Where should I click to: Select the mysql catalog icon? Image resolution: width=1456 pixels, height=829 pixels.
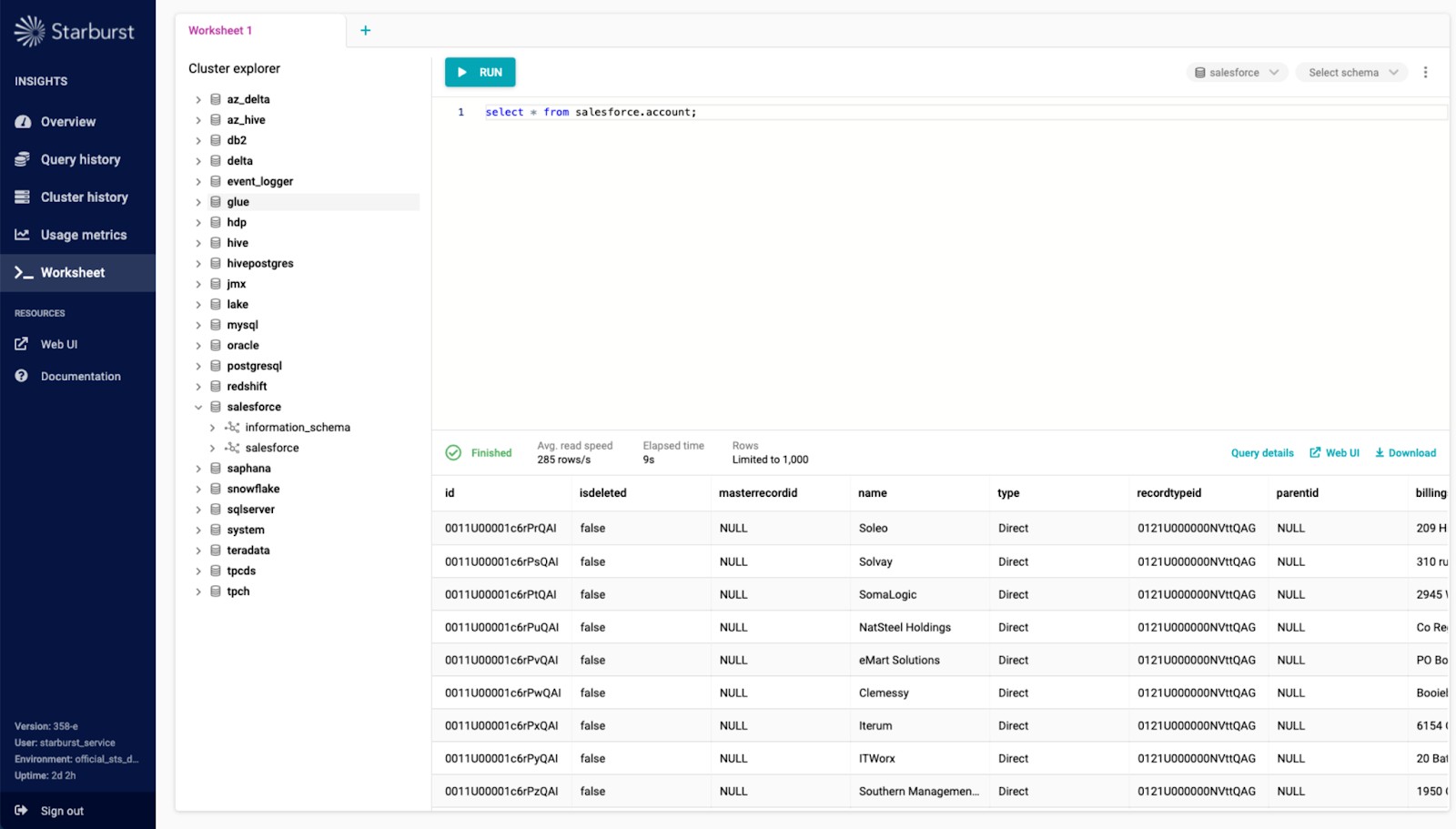[216, 325]
